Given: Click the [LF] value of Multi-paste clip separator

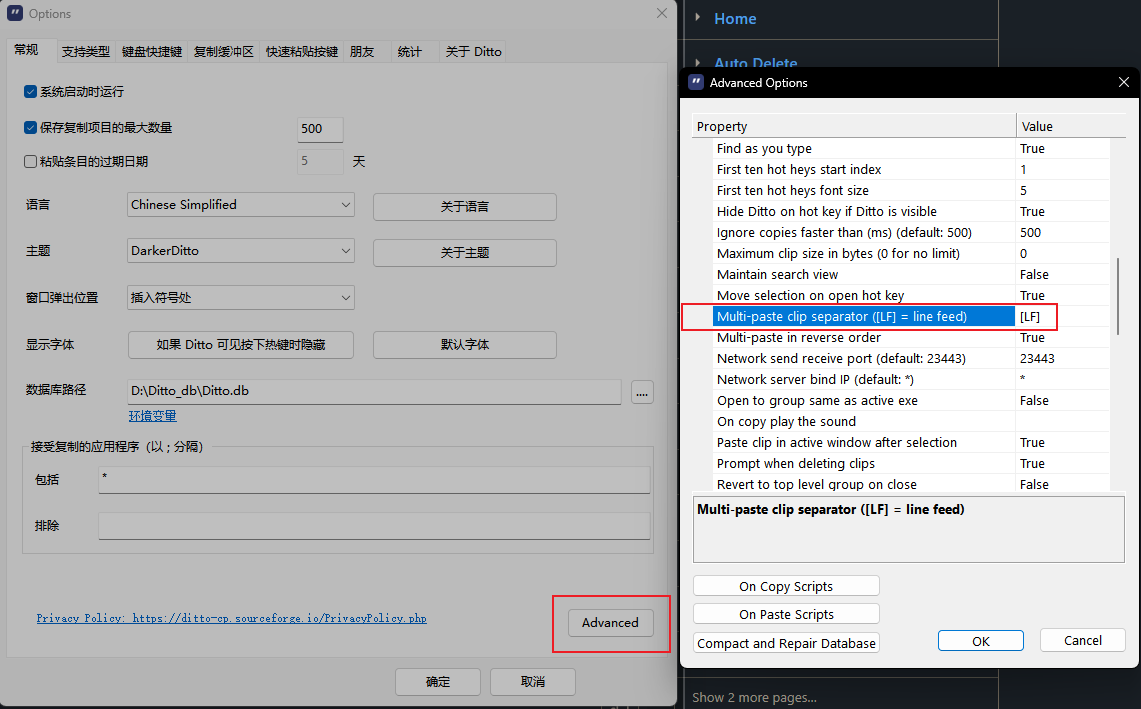Looking at the screenshot, I should (x=1030, y=317).
